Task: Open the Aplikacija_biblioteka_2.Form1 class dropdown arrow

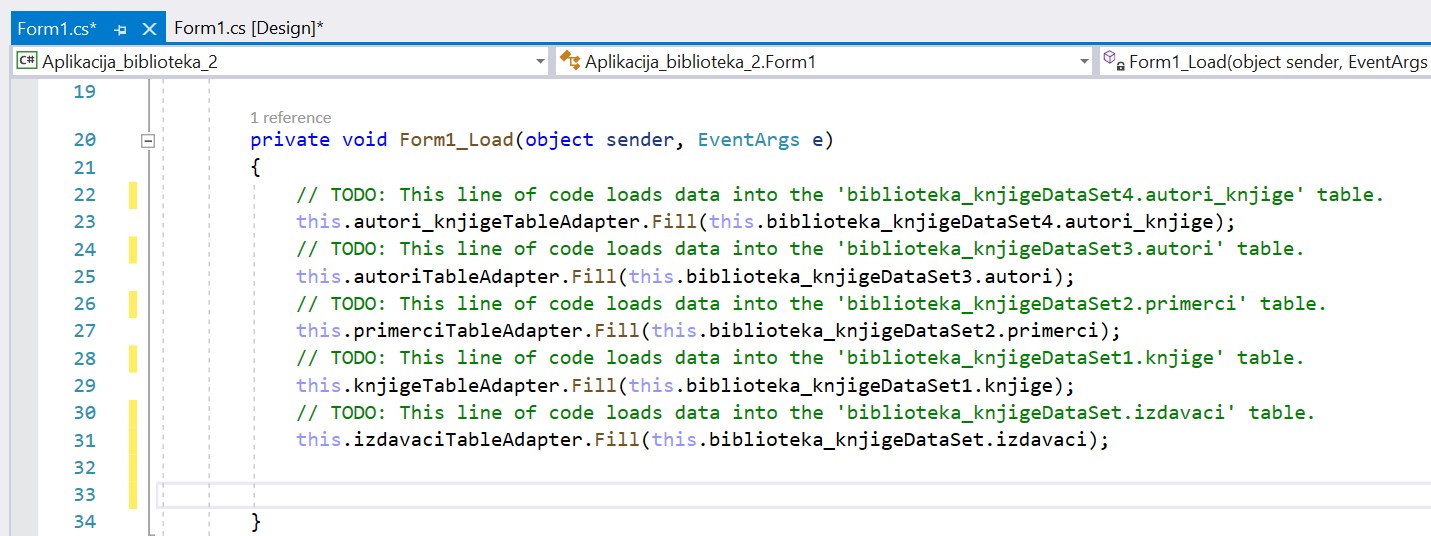Action: click(x=1084, y=62)
